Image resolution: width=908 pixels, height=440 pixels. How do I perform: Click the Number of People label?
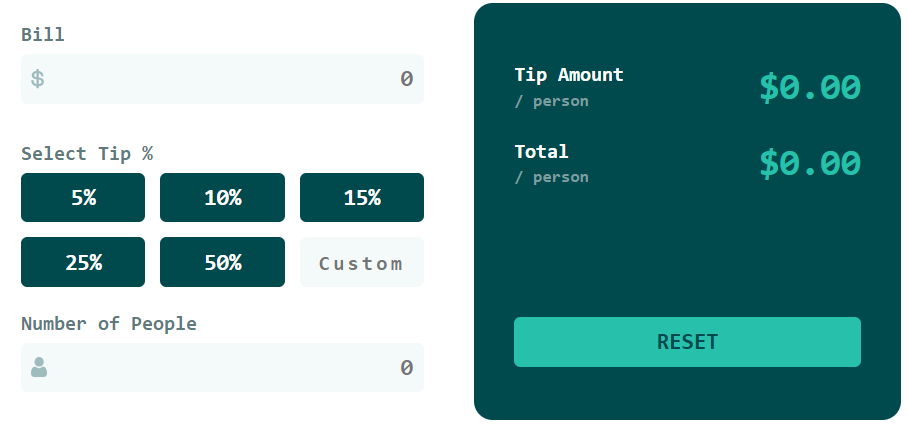pyautogui.click(x=109, y=324)
